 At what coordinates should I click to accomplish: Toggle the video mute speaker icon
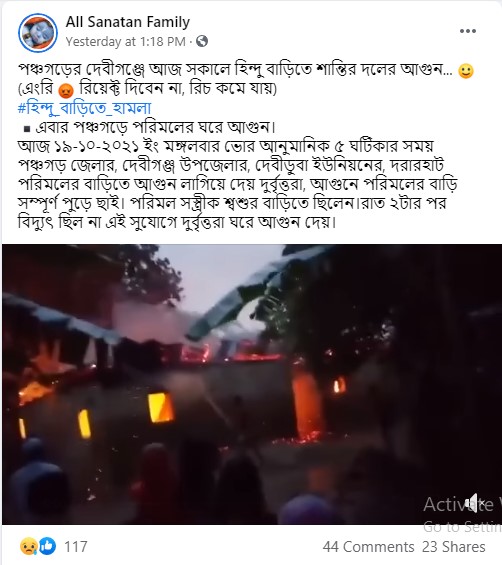(473, 503)
